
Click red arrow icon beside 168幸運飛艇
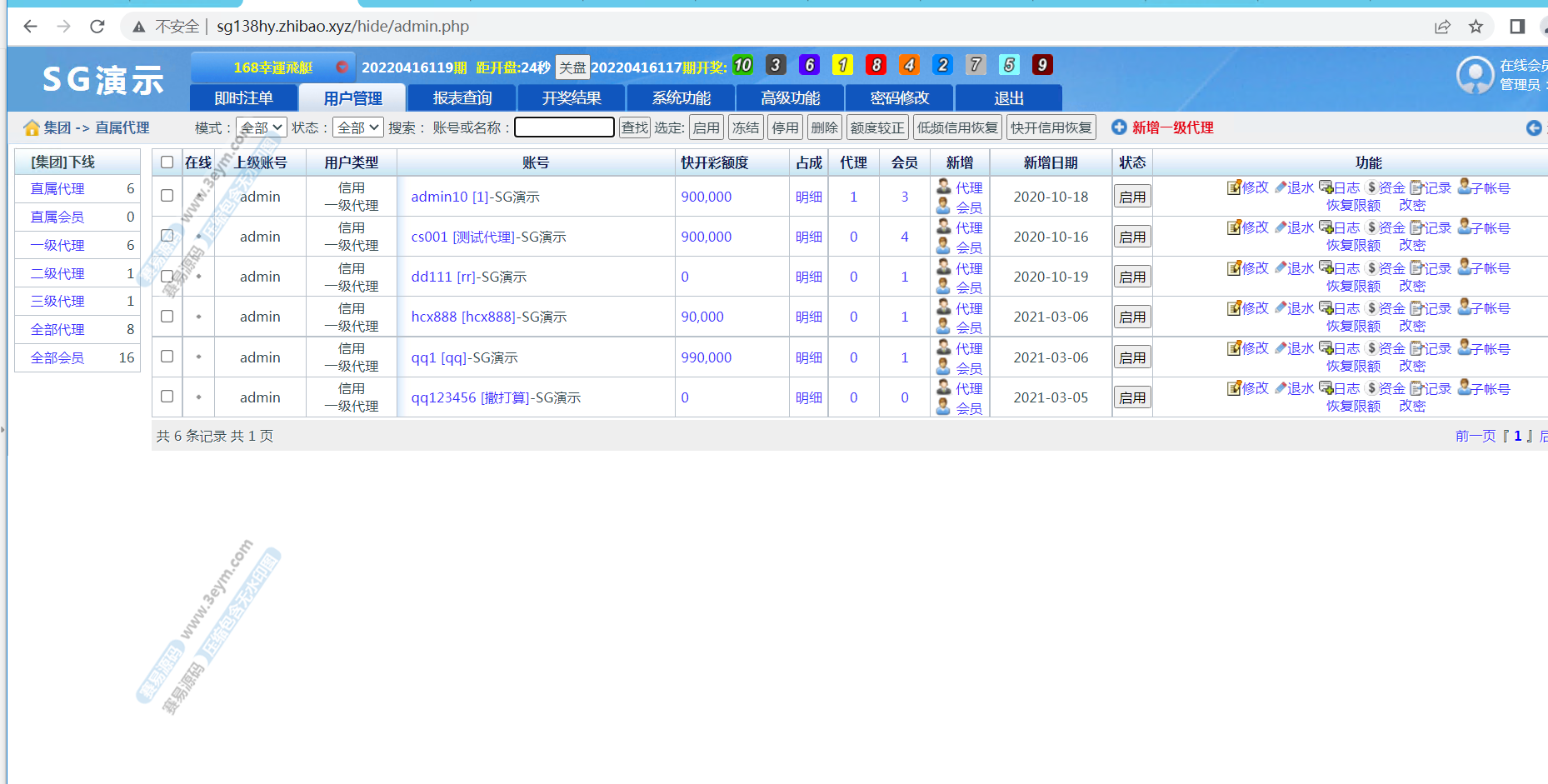tap(342, 67)
